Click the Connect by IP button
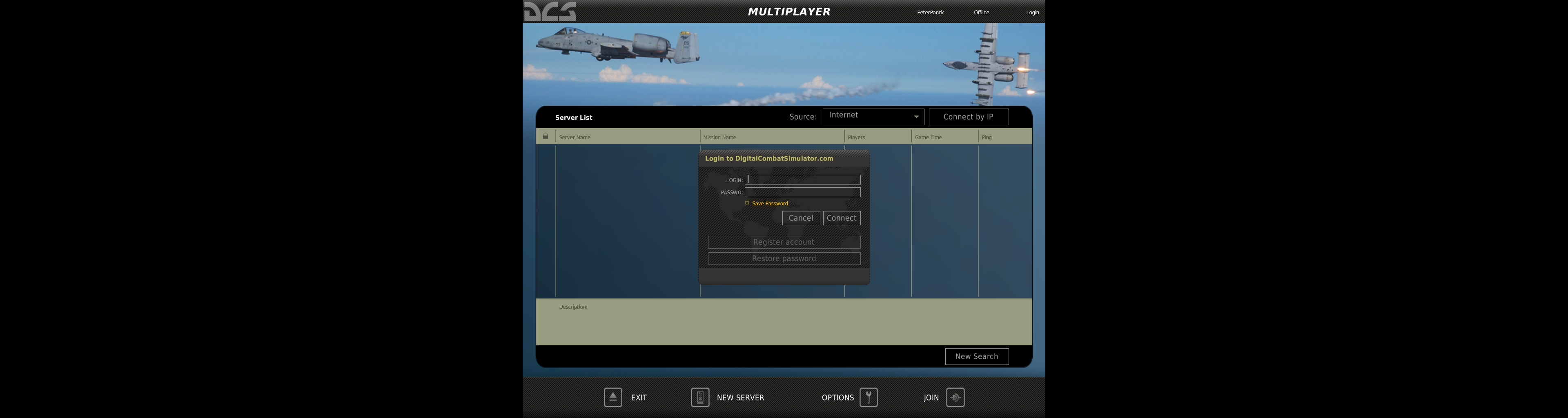 pos(969,117)
